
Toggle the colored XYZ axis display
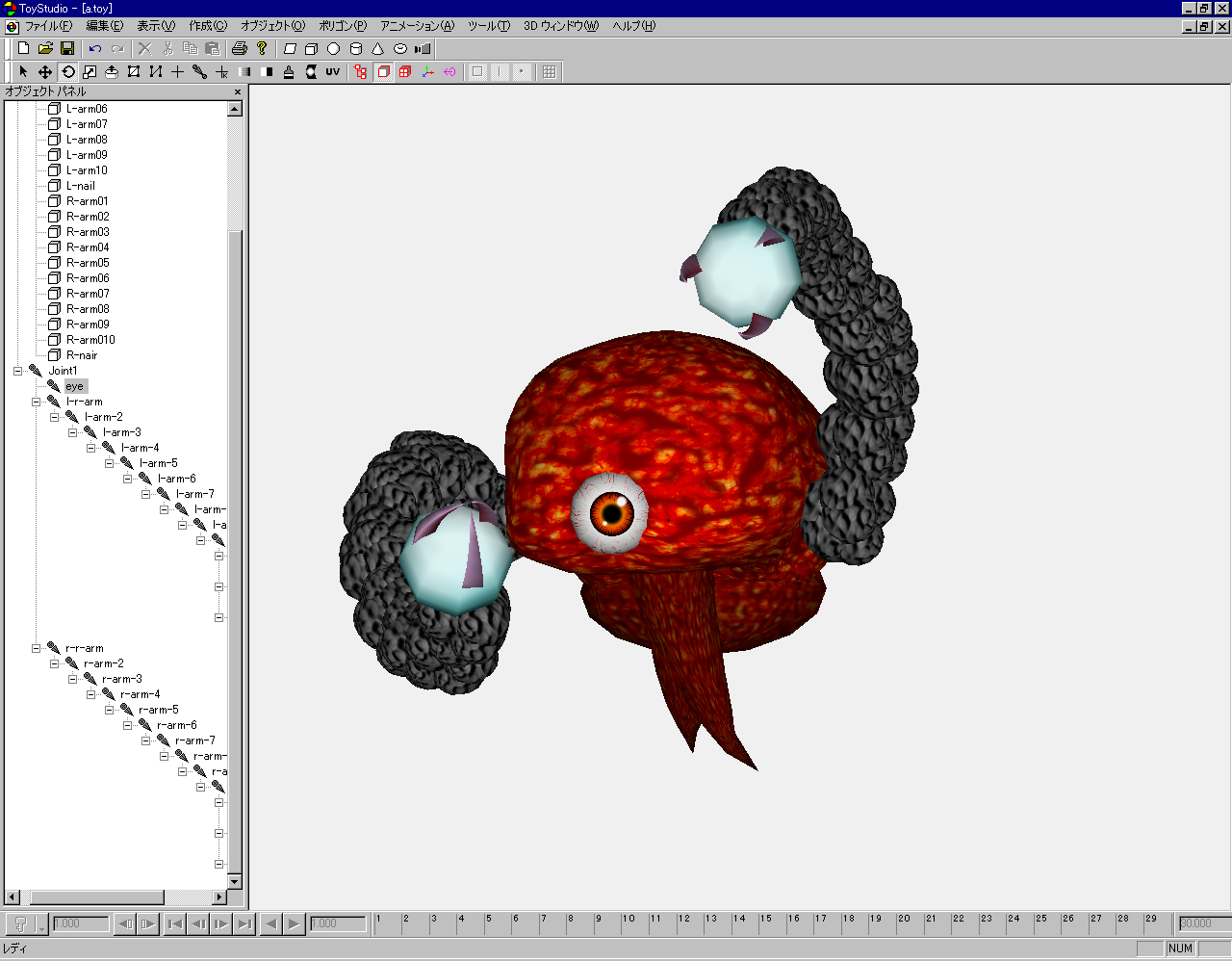pos(427,72)
